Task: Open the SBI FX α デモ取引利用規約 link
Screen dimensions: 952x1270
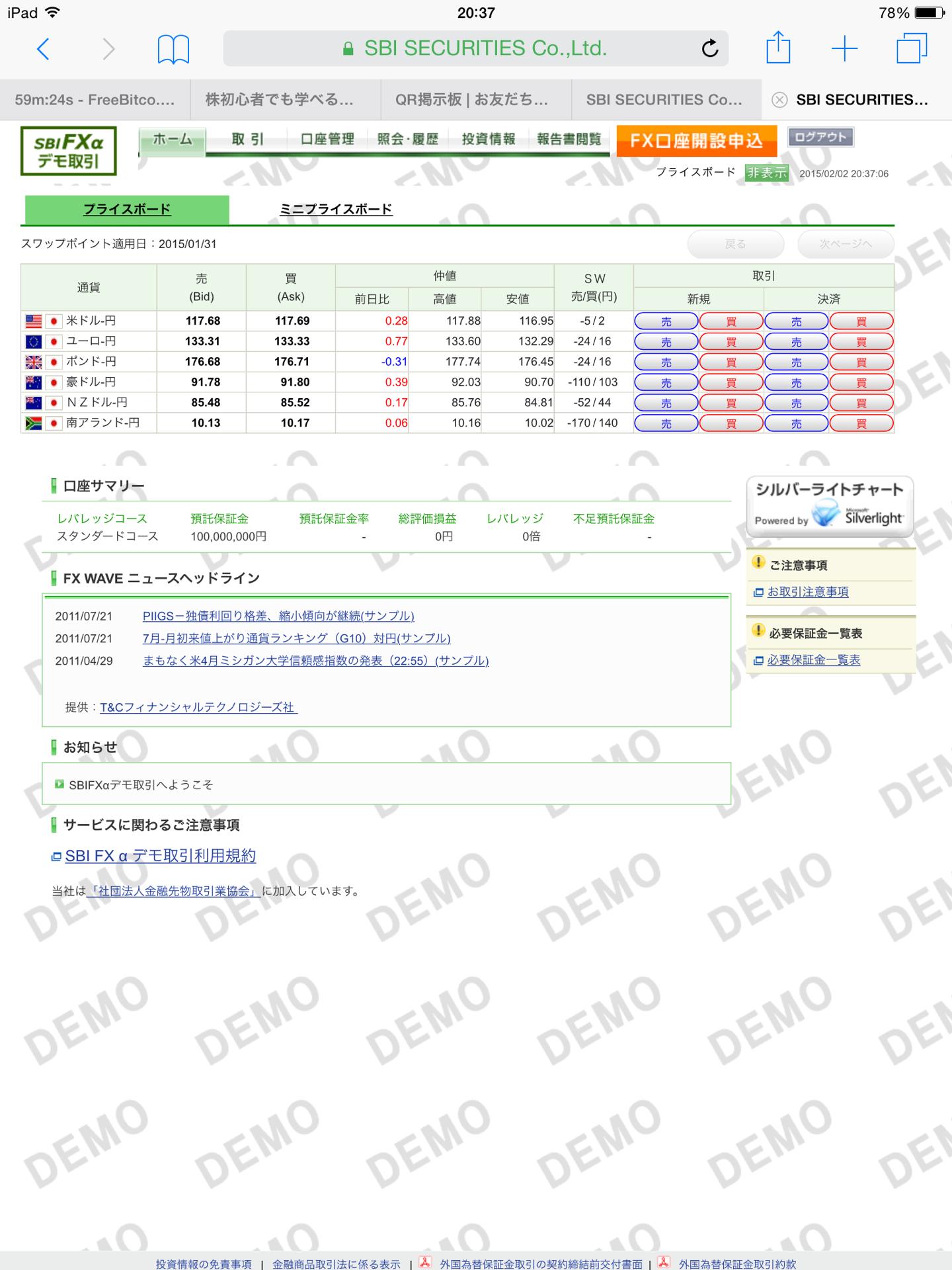Action: point(161,856)
